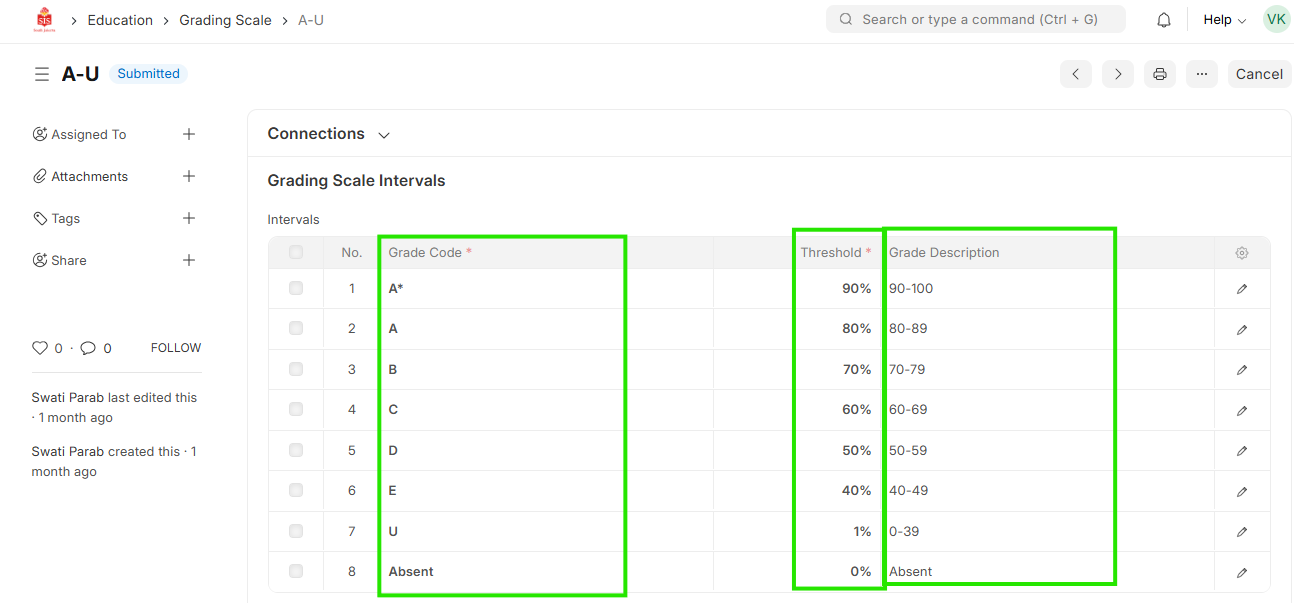The height and width of the screenshot is (603, 1294).
Task: Click in the search command bar
Action: tap(975, 20)
